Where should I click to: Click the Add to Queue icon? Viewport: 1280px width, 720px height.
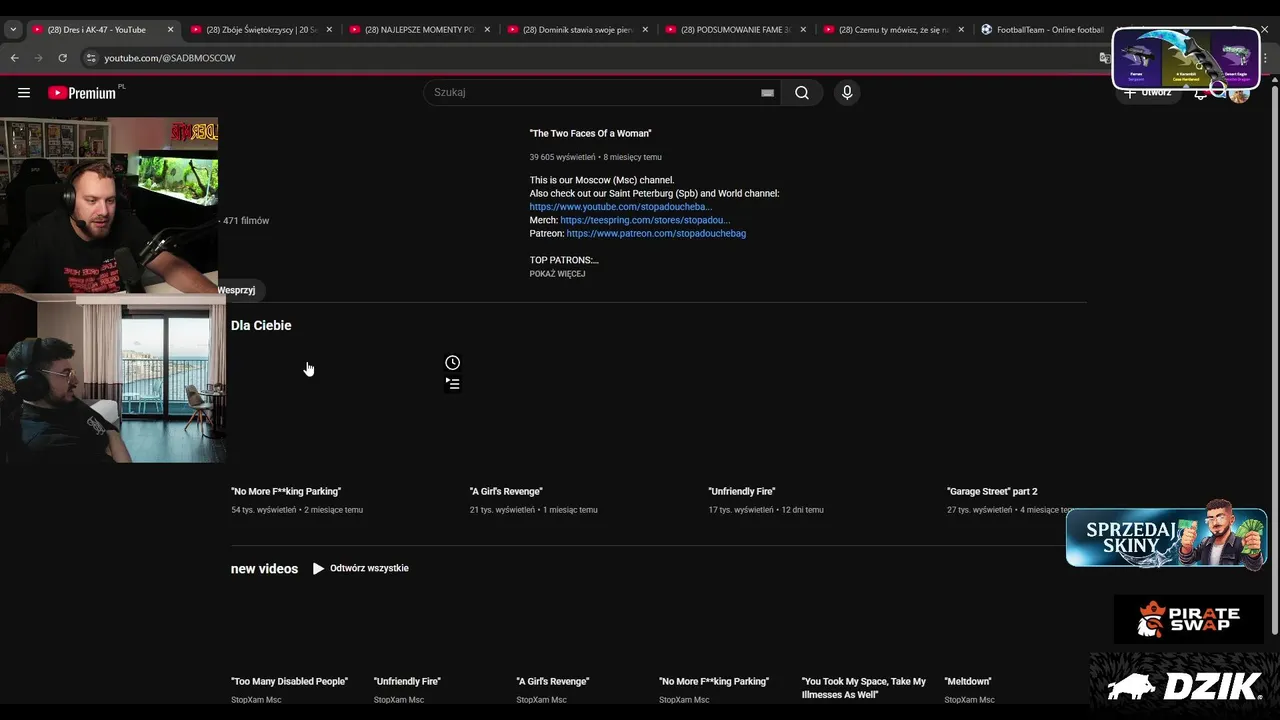453,384
